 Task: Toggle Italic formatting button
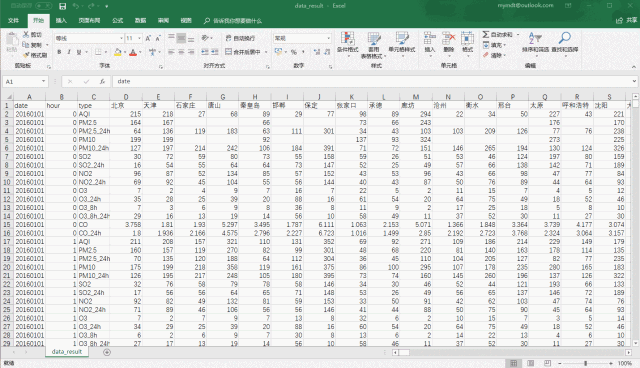[69, 52]
